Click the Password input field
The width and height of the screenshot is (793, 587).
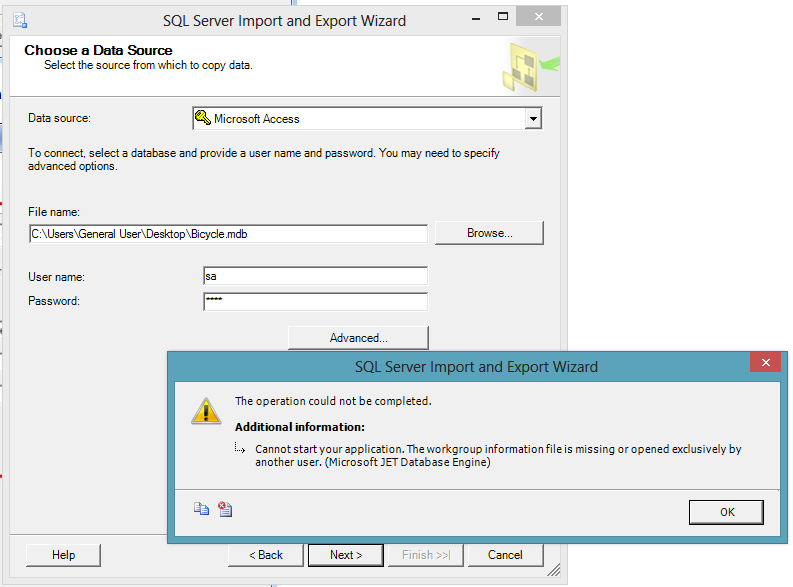click(x=316, y=301)
